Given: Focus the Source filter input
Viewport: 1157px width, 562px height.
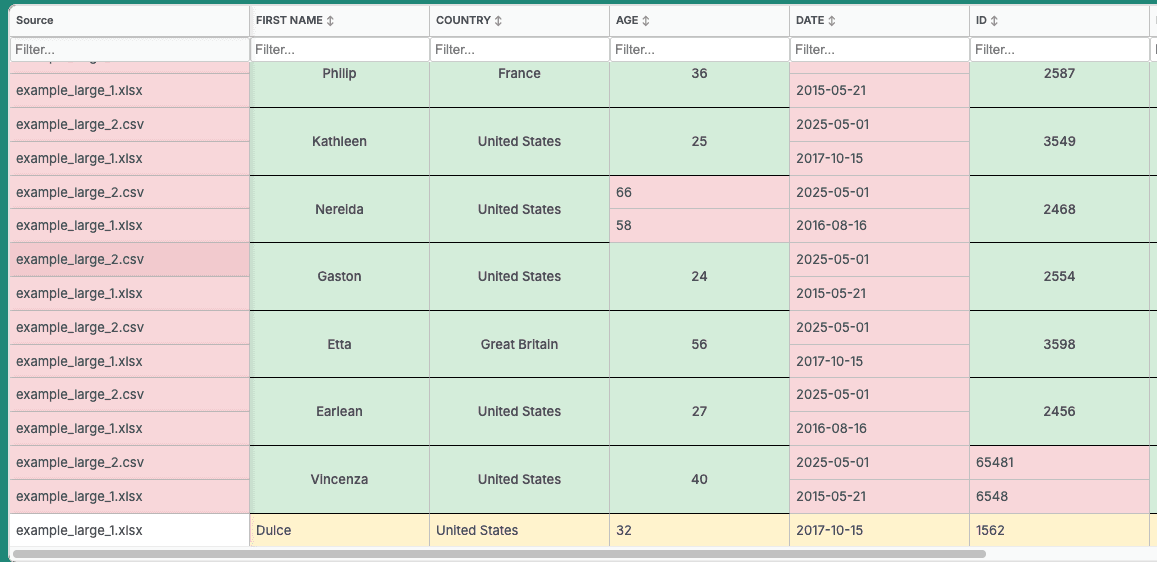Looking at the screenshot, I should (x=129, y=49).
